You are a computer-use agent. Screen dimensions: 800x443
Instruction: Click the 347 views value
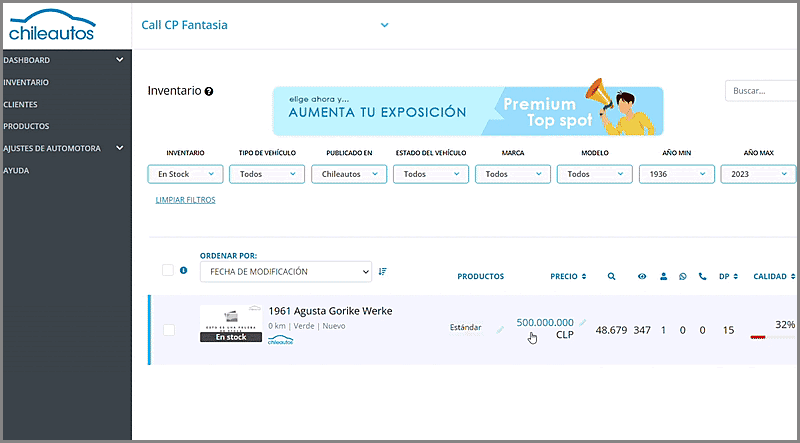click(x=642, y=330)
